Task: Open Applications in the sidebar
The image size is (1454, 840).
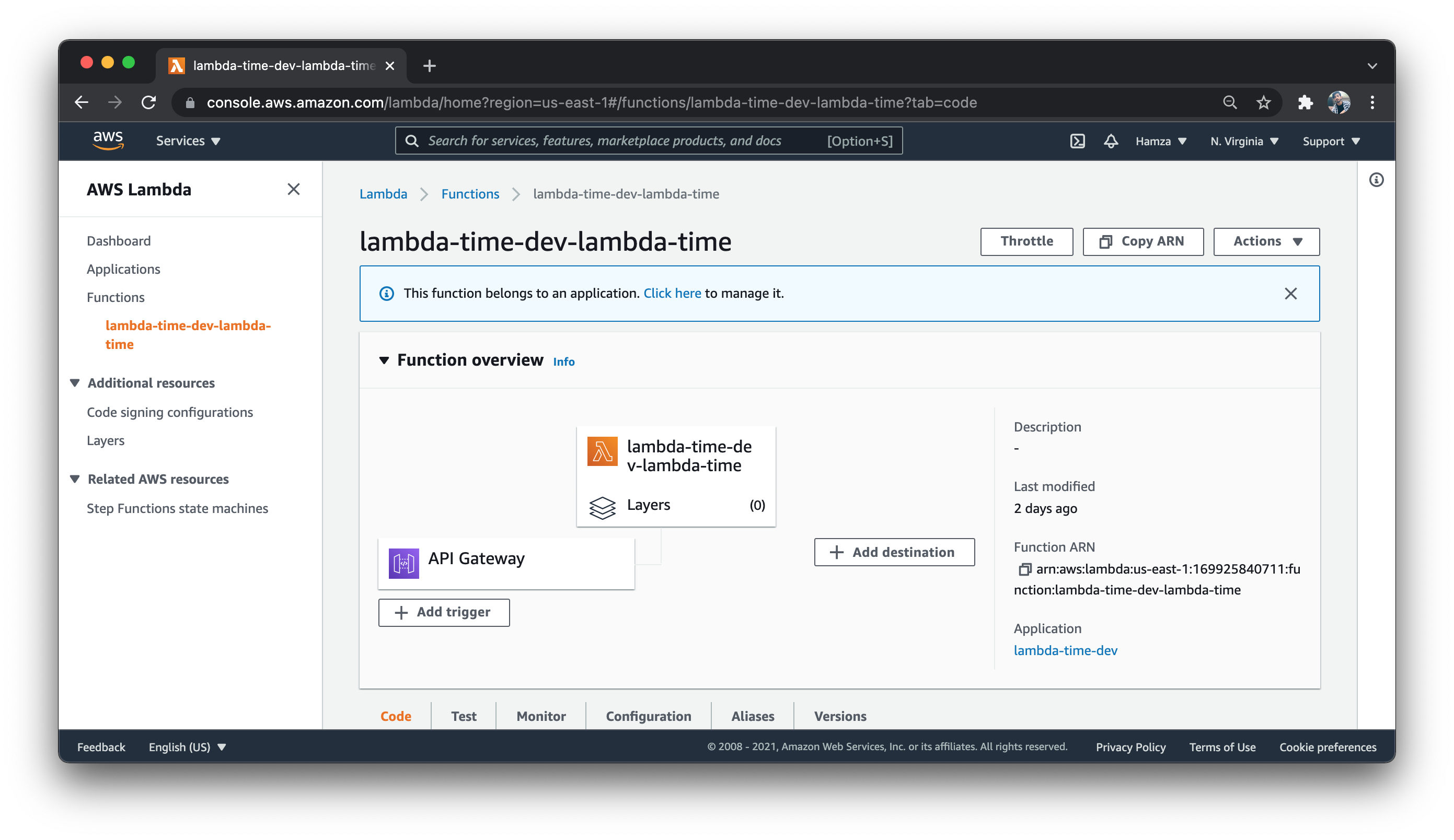Action: coord(123,269)
